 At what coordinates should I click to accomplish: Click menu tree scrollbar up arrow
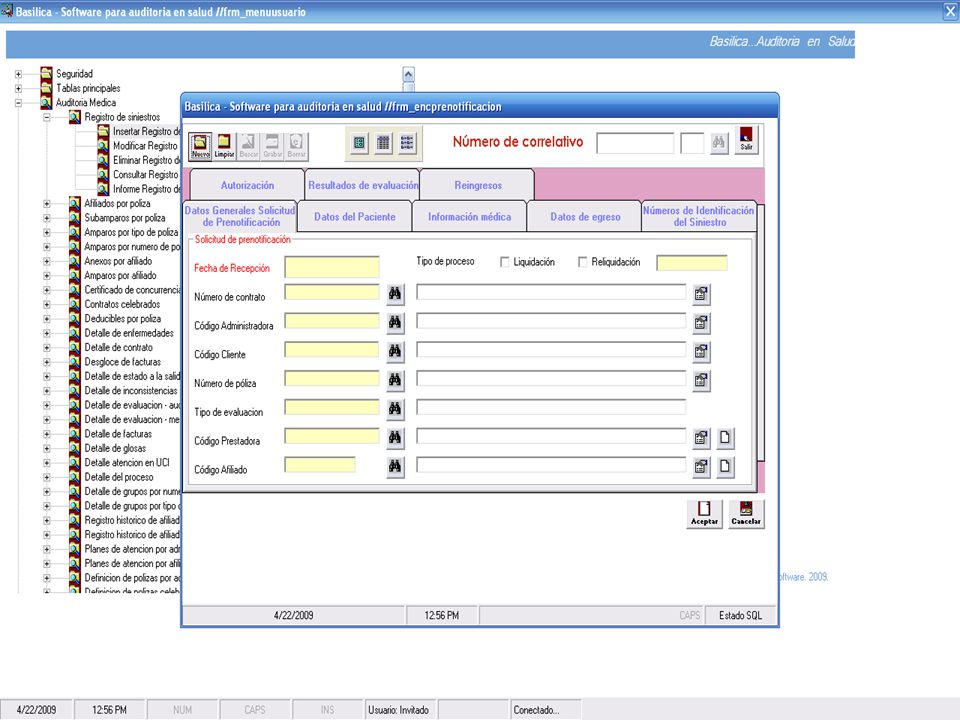tap(408, 75)
